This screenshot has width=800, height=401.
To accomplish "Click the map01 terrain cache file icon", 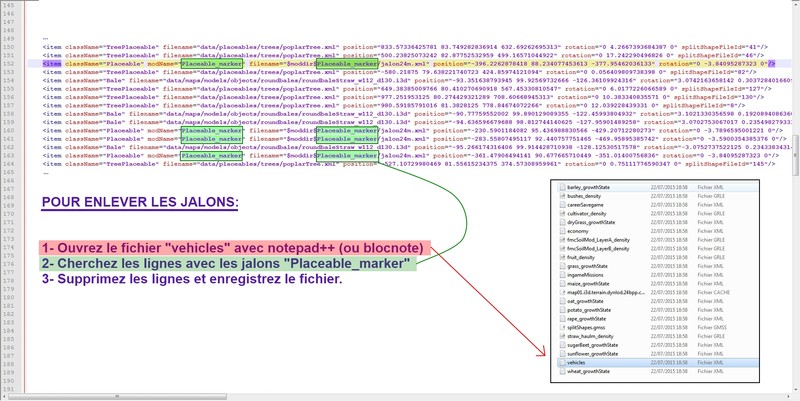I will point(561,292).
